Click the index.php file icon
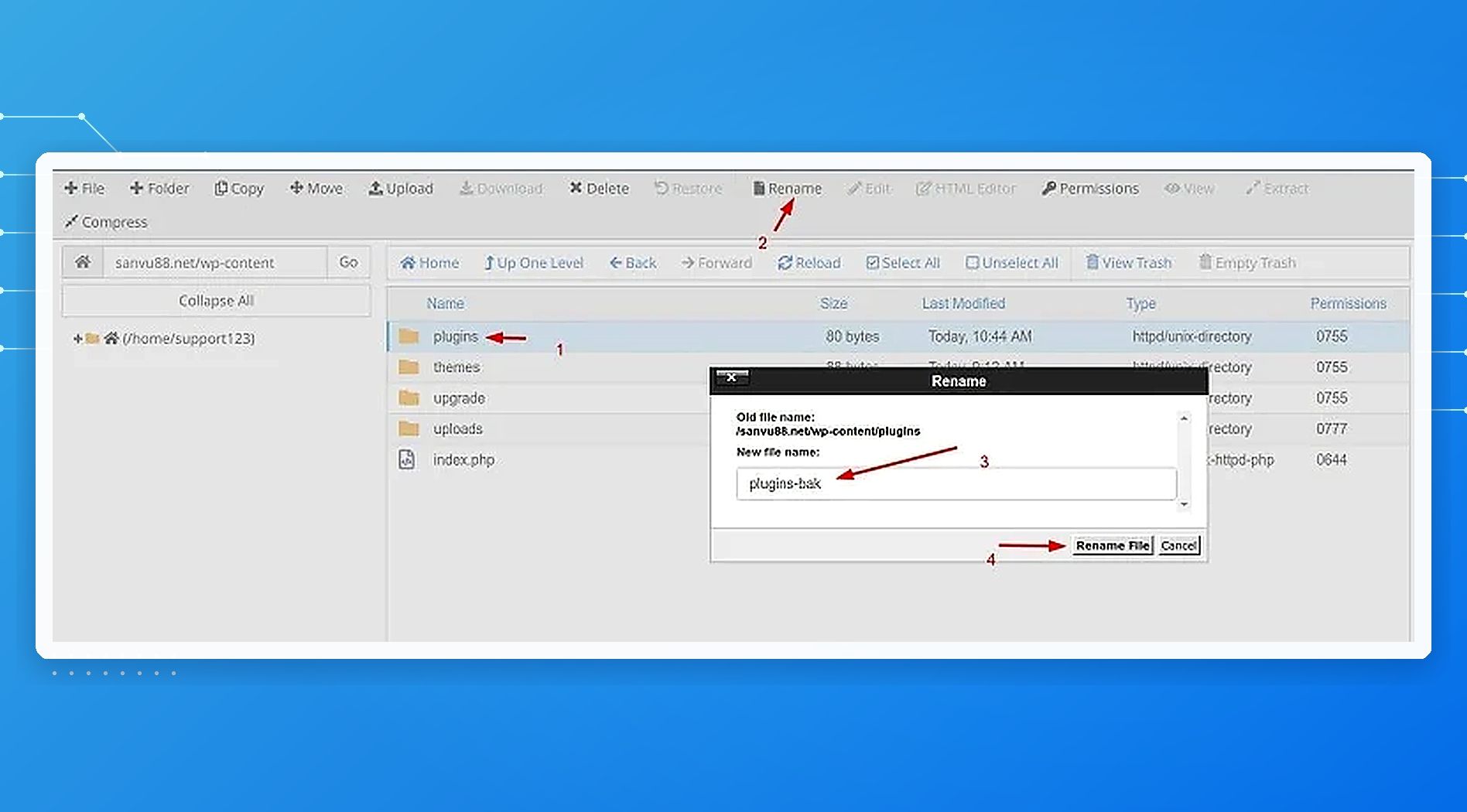1467x812 pixels. pos(407,459)
